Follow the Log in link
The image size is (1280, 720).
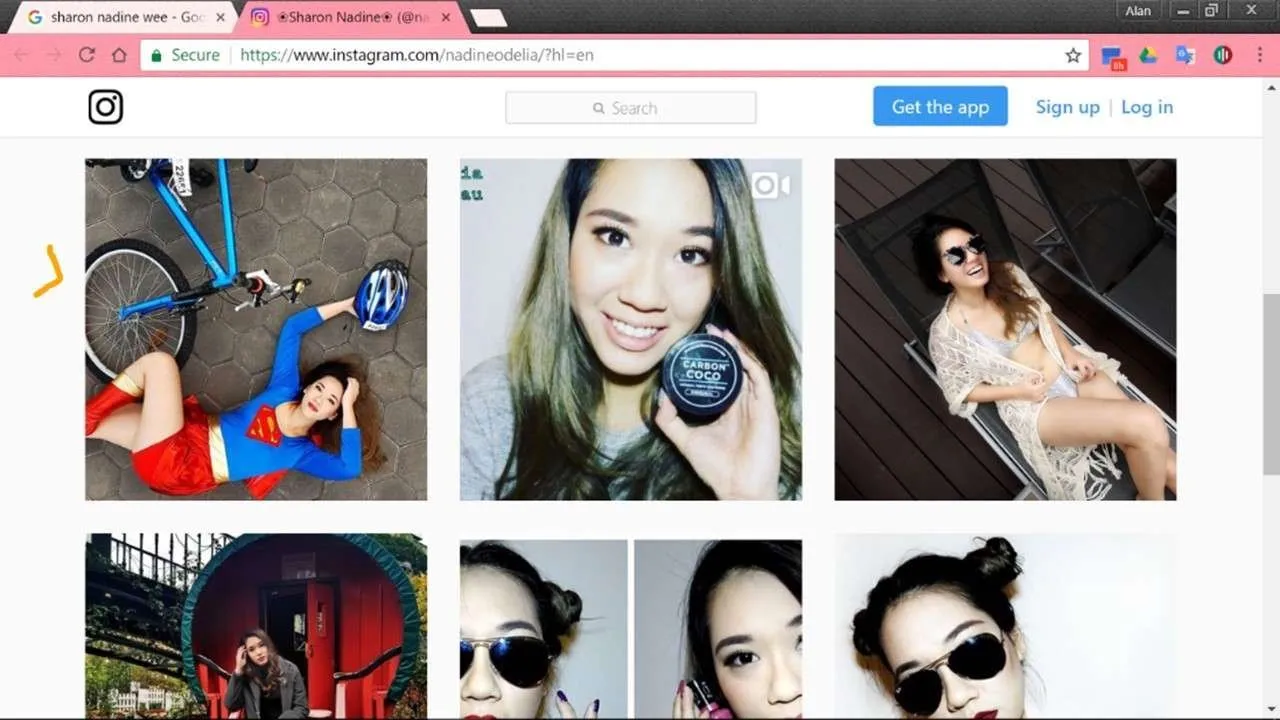click(x=1147, y=107)
